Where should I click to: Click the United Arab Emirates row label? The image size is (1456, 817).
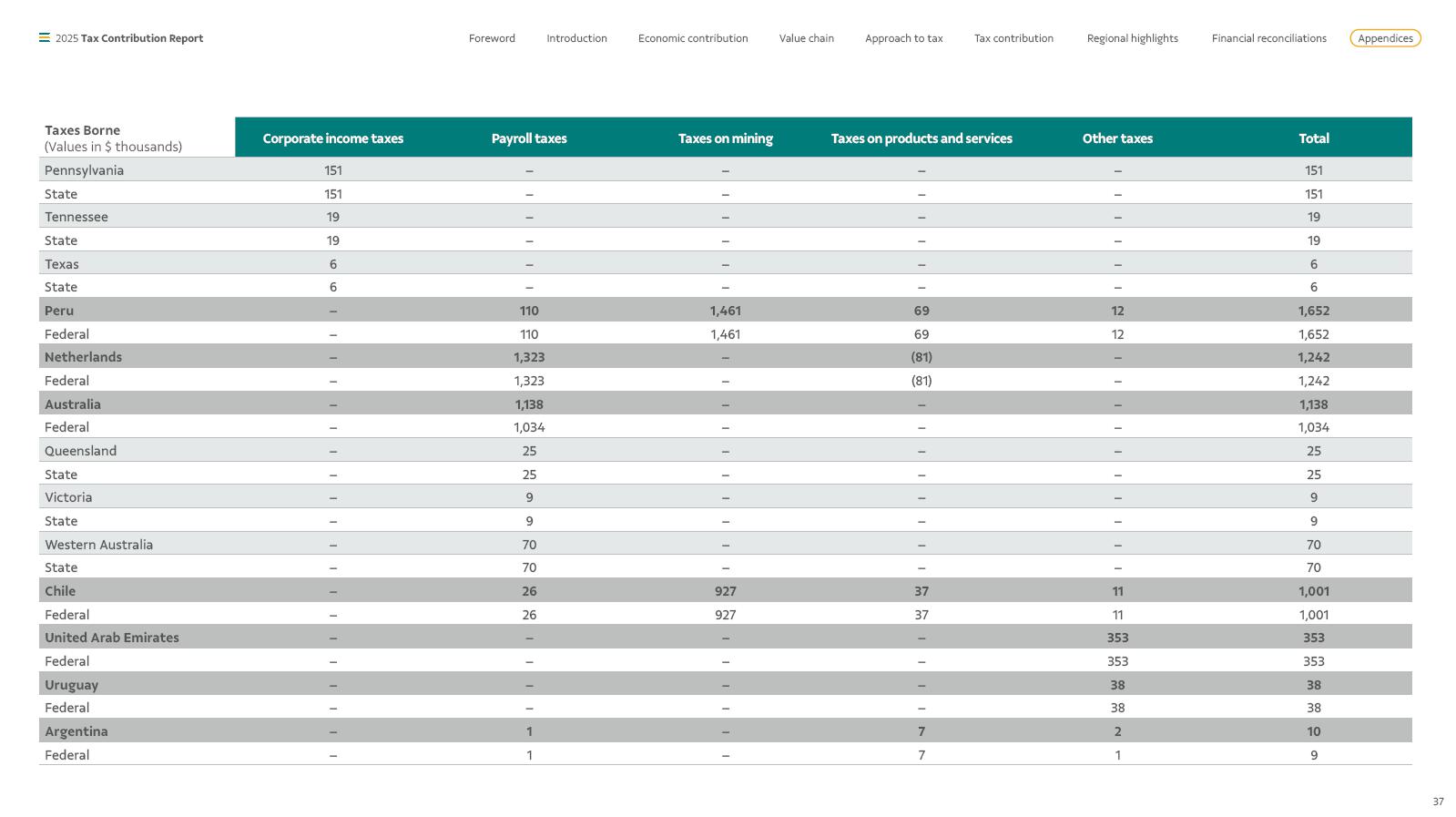click(x=112, y=638)
